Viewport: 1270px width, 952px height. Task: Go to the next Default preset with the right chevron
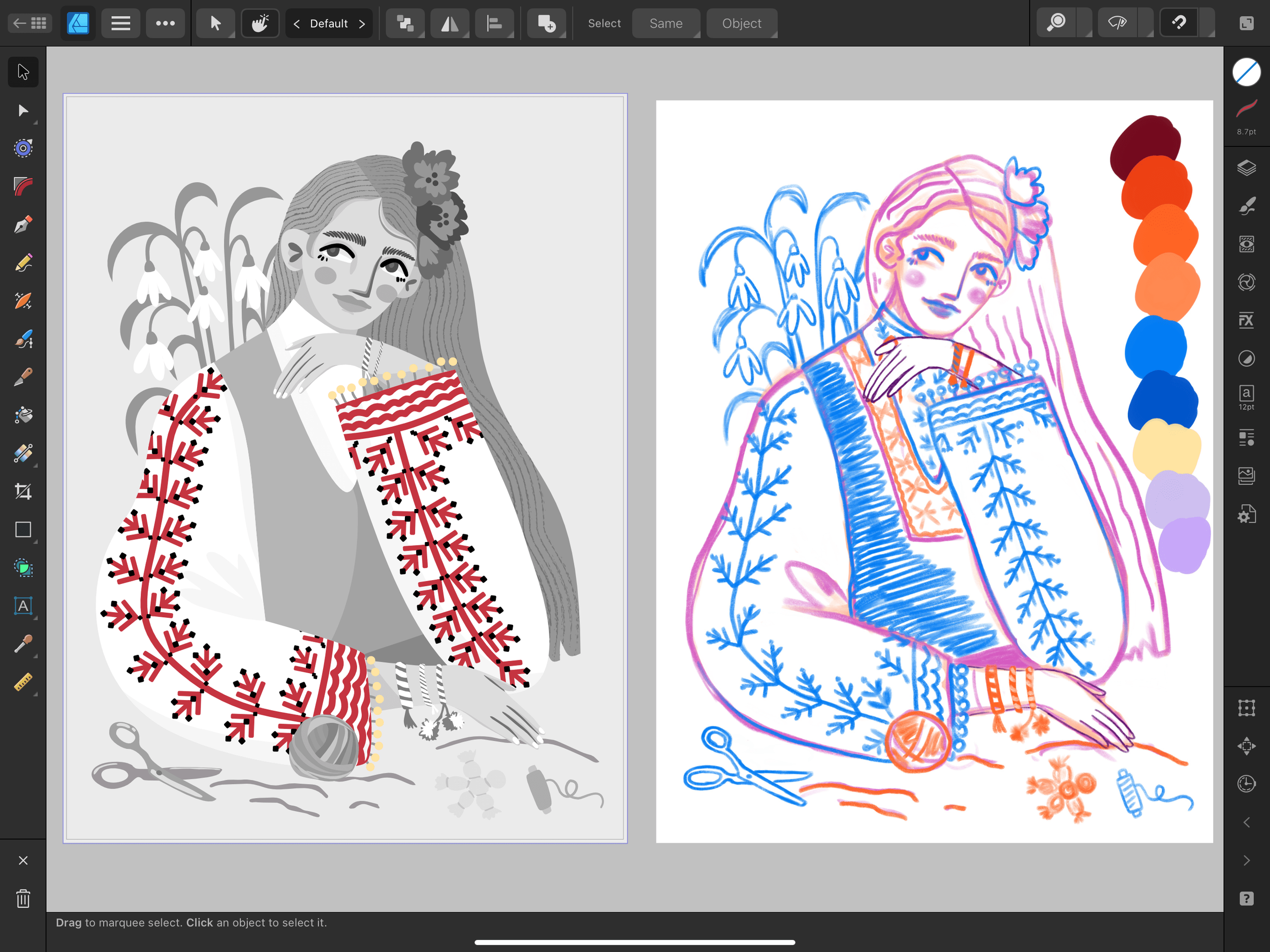click(362, 23)
